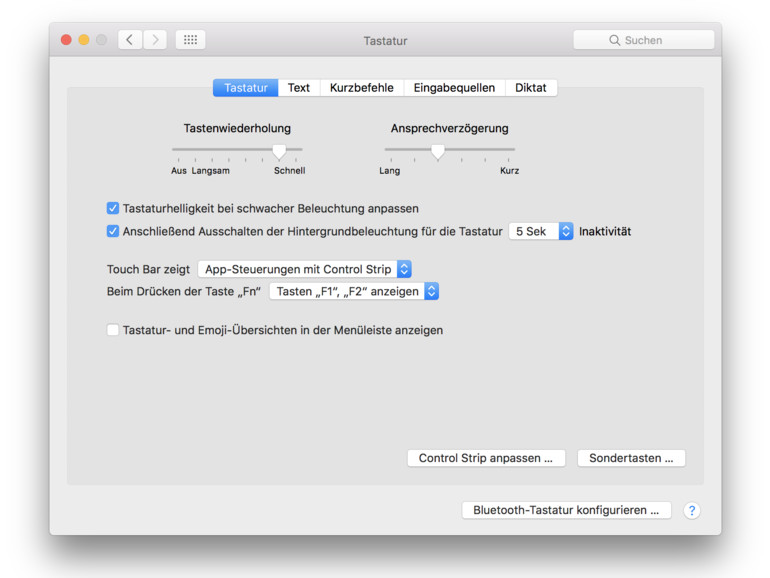This screenshot has width=770, height=578.
Task: Click the Ansprechverzögerung slider thumb
Action: pyautogui.click(x=438, y=152)
